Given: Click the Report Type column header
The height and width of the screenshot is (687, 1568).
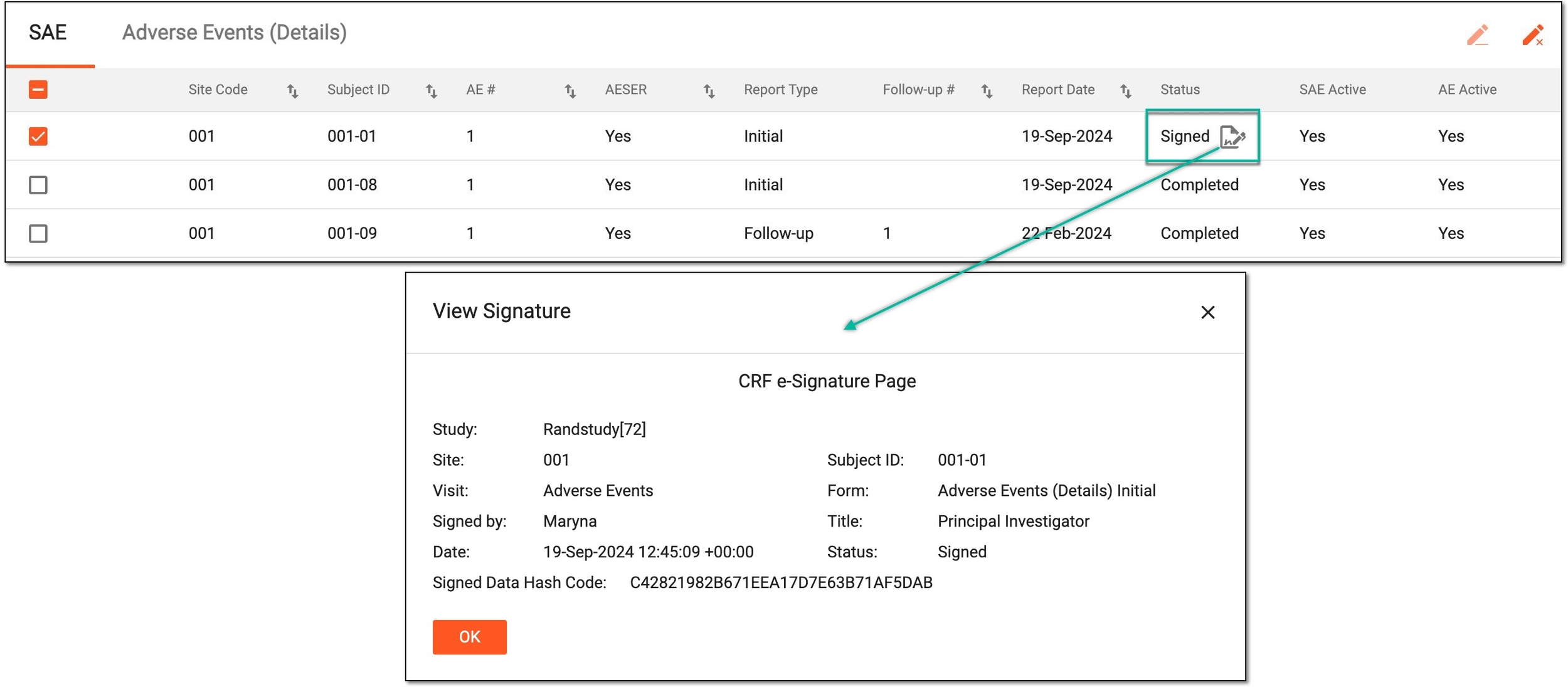Looking at the screenshot, I should point(780,90).
